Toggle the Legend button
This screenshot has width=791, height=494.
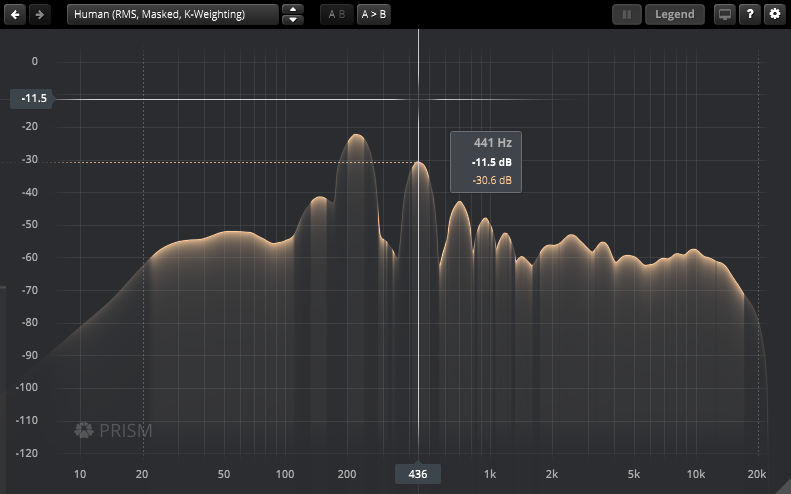(675, 15)
